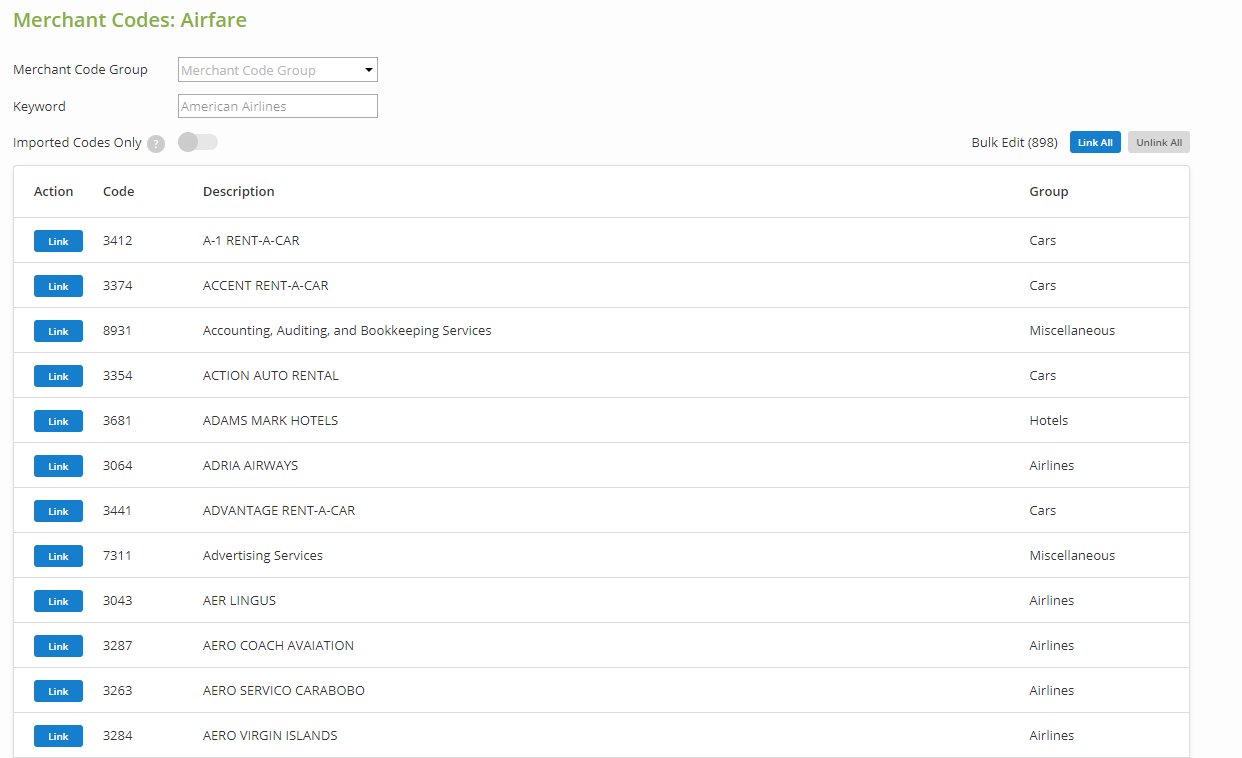Link the AERO VIRGIN ISLANDS code
Screen dimensions: 1242x758
pyautogui.click(x=58, y=736)
